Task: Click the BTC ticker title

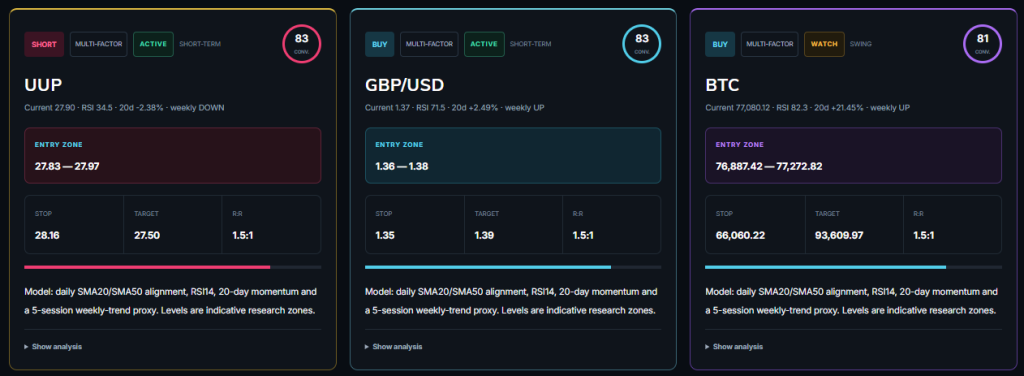Action: point(722,86)
